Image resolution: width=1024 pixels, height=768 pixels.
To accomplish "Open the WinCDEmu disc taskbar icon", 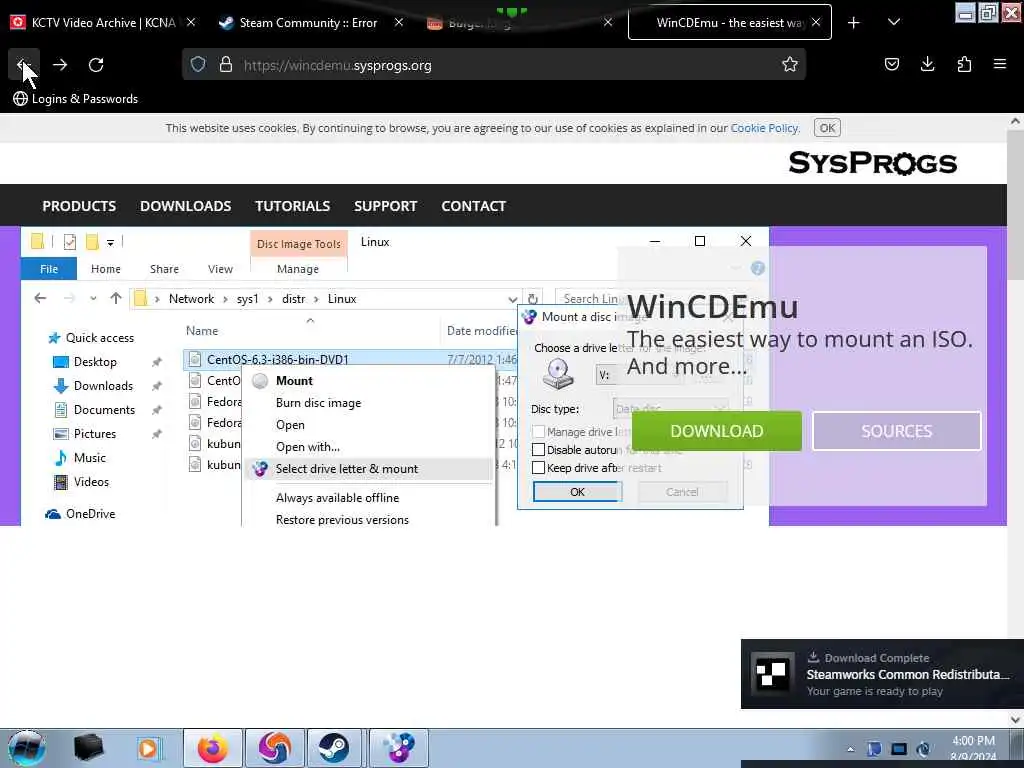I will (399, 748).
